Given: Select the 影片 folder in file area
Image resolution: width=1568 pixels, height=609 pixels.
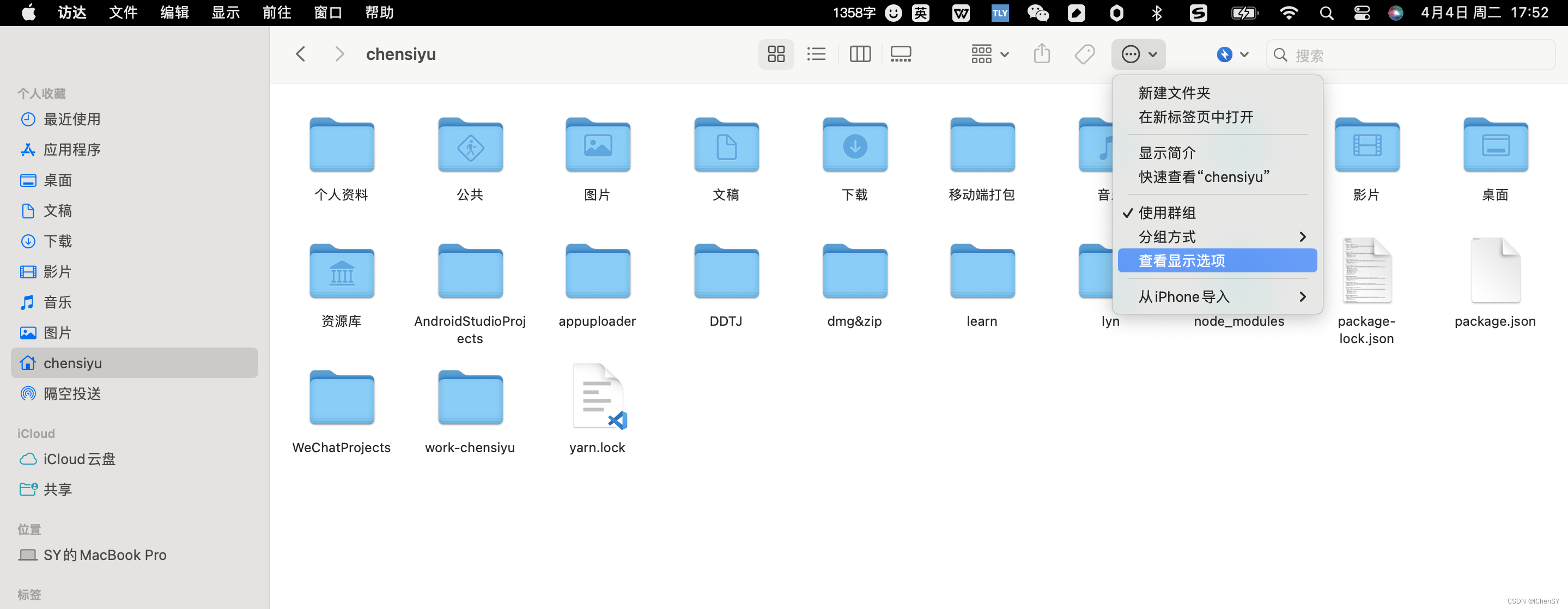Looking at the screenshot, I should [x=1367, y=145].
